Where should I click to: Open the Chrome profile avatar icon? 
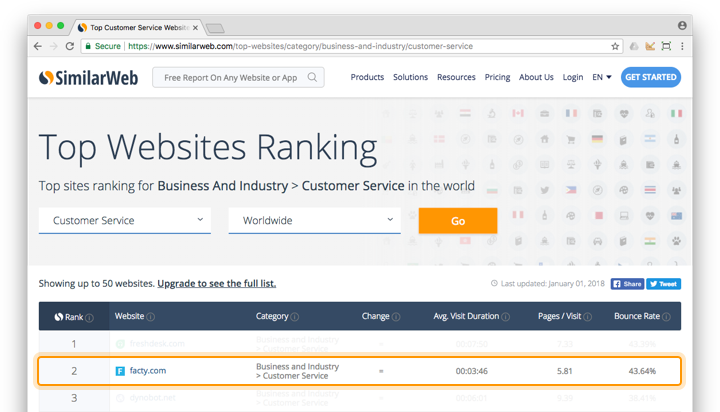pos(682,26)
